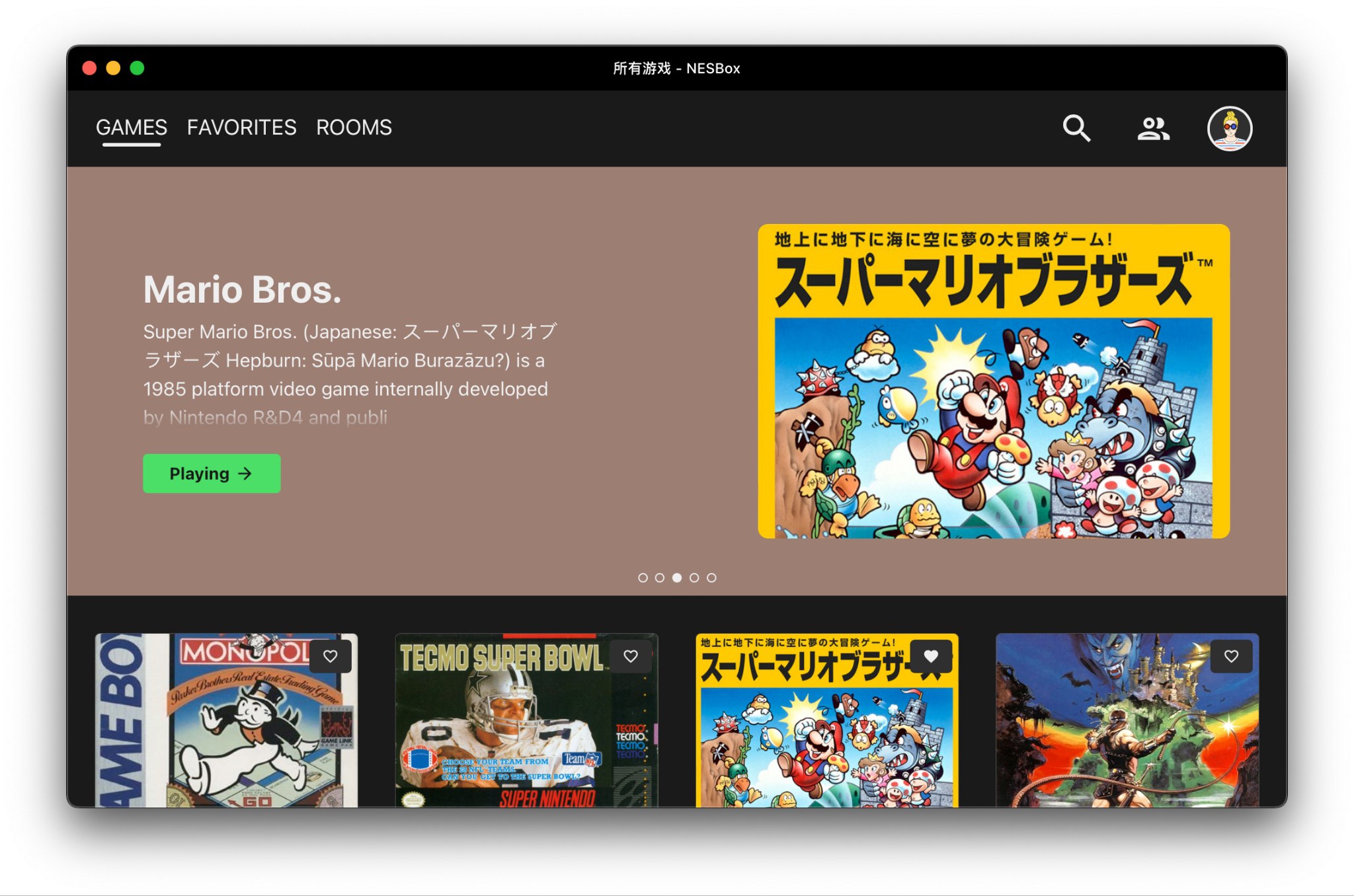Select the fifth carousel indicator dot
This screenshot has height=896, width=1354.
click(711, 578)
